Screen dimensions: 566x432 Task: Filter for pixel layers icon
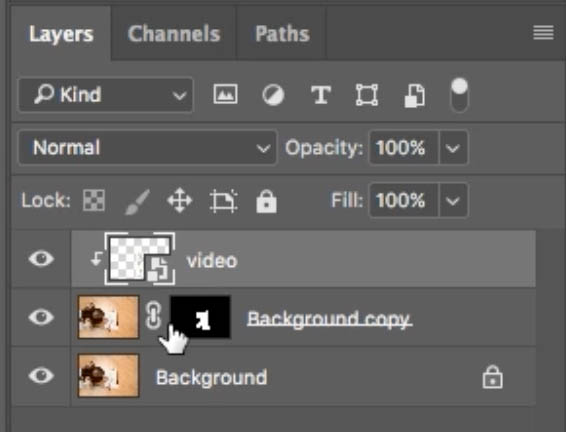click(x=226, y=94)
